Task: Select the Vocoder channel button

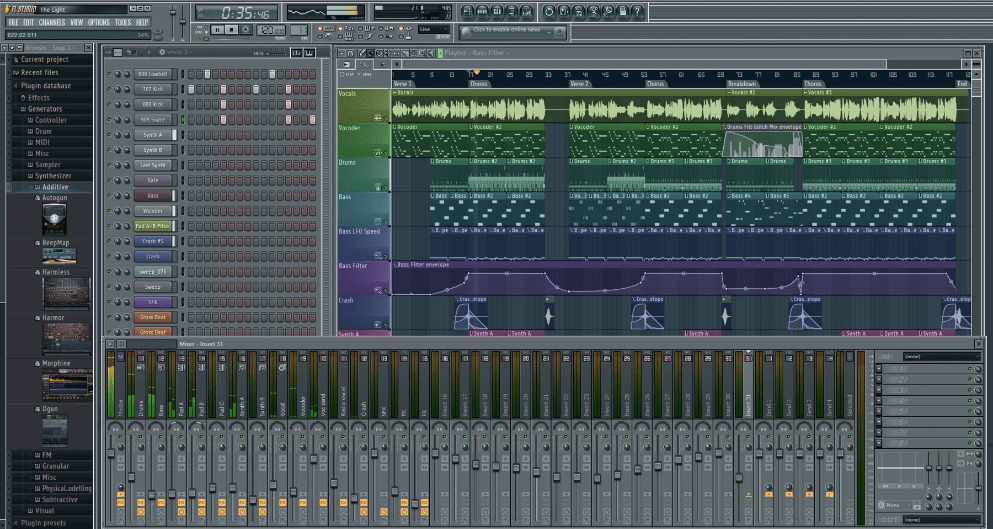Action: tap(153, 211)
